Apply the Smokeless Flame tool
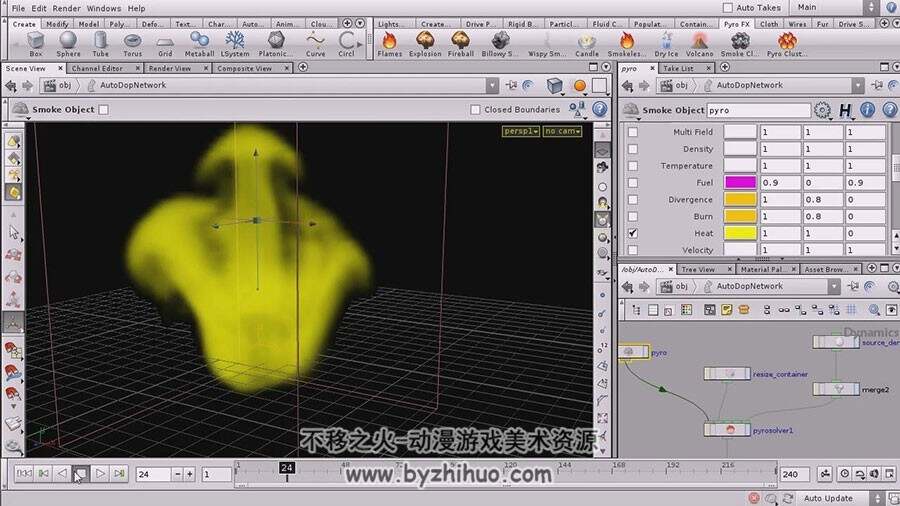 tap(627, 44)
